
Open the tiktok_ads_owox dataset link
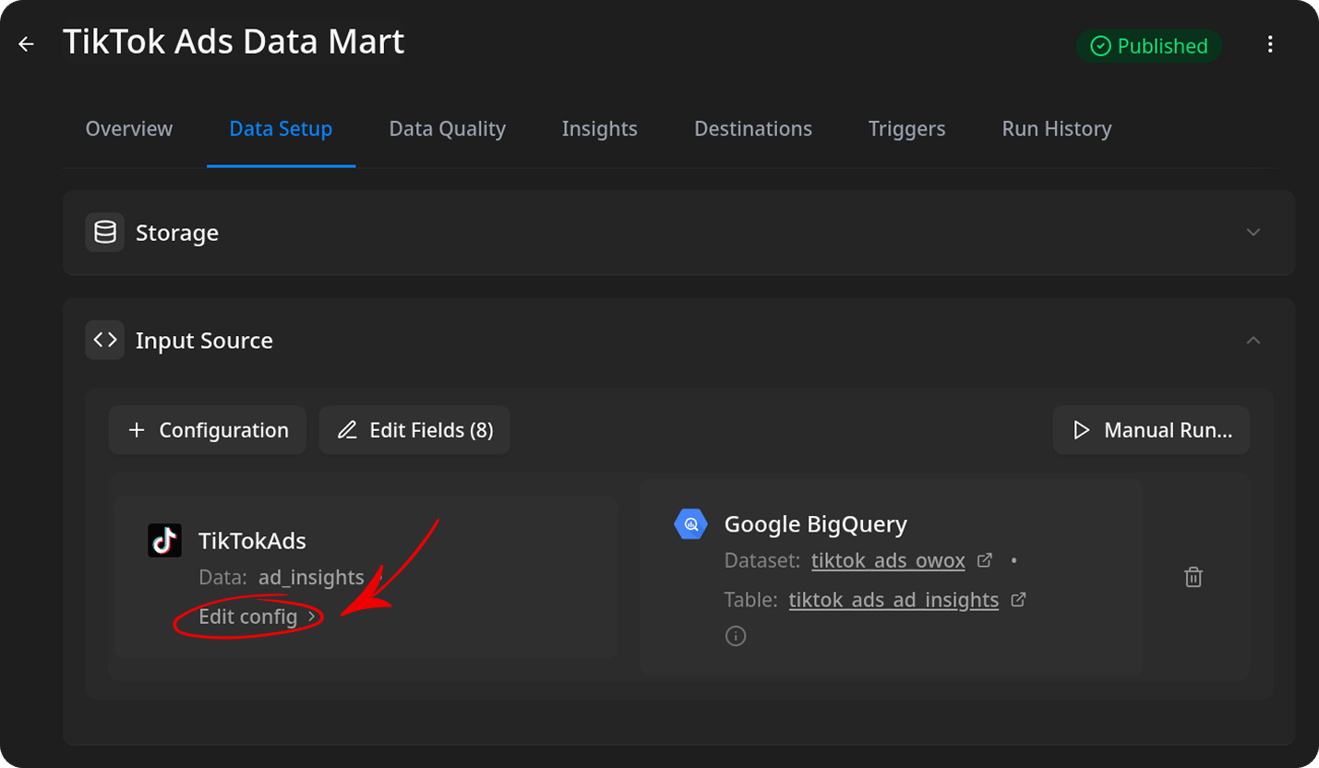888,560
